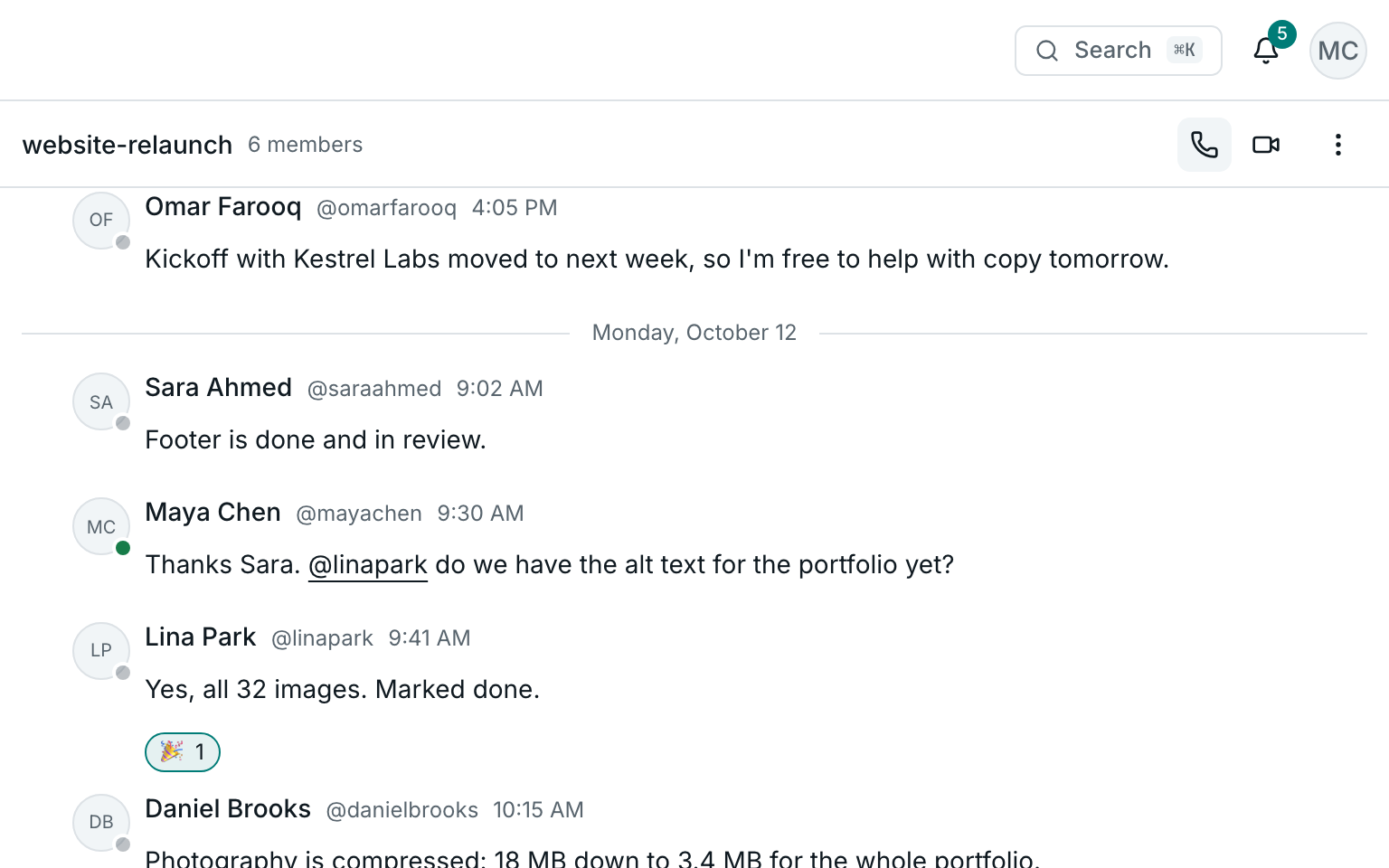
Task: Click the search box
Action: [x=1119, y=51]
